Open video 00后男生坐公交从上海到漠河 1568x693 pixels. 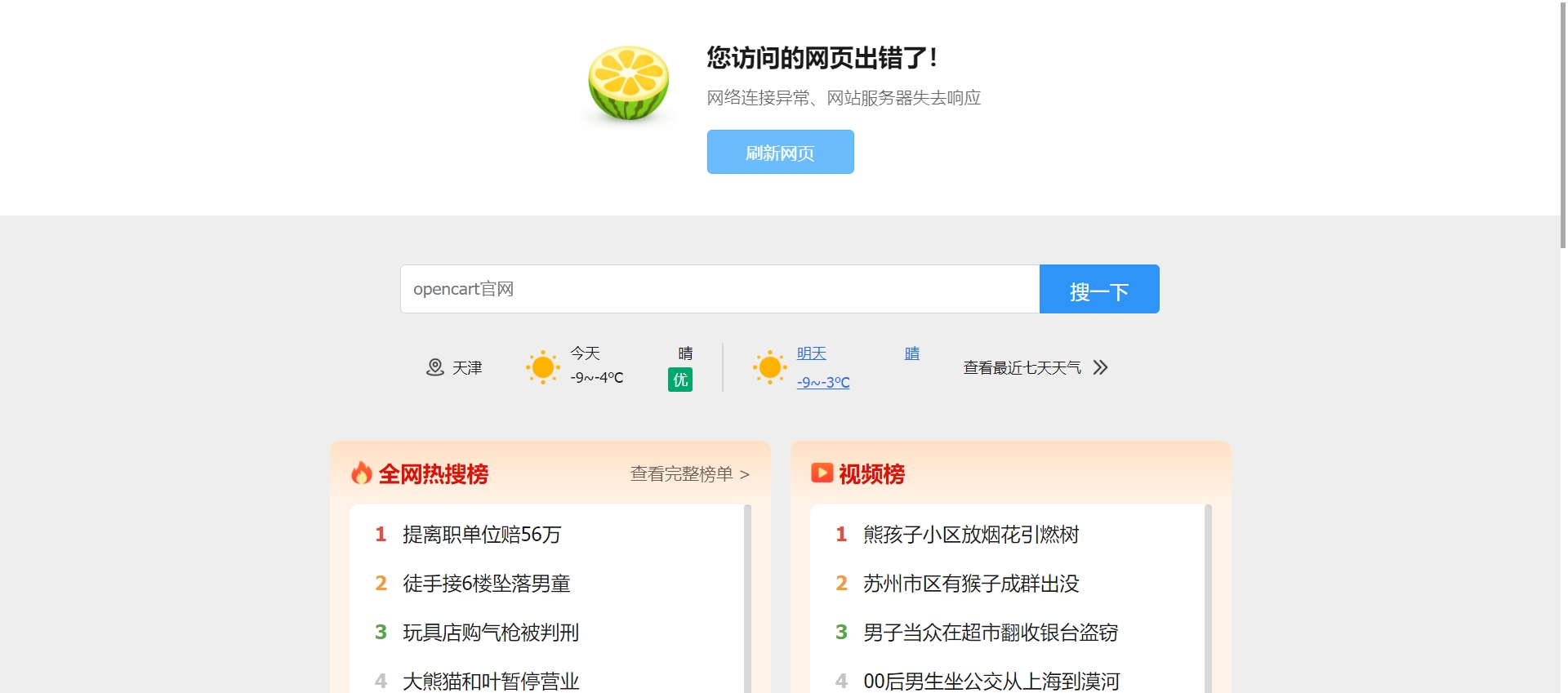tap(991, 682)
